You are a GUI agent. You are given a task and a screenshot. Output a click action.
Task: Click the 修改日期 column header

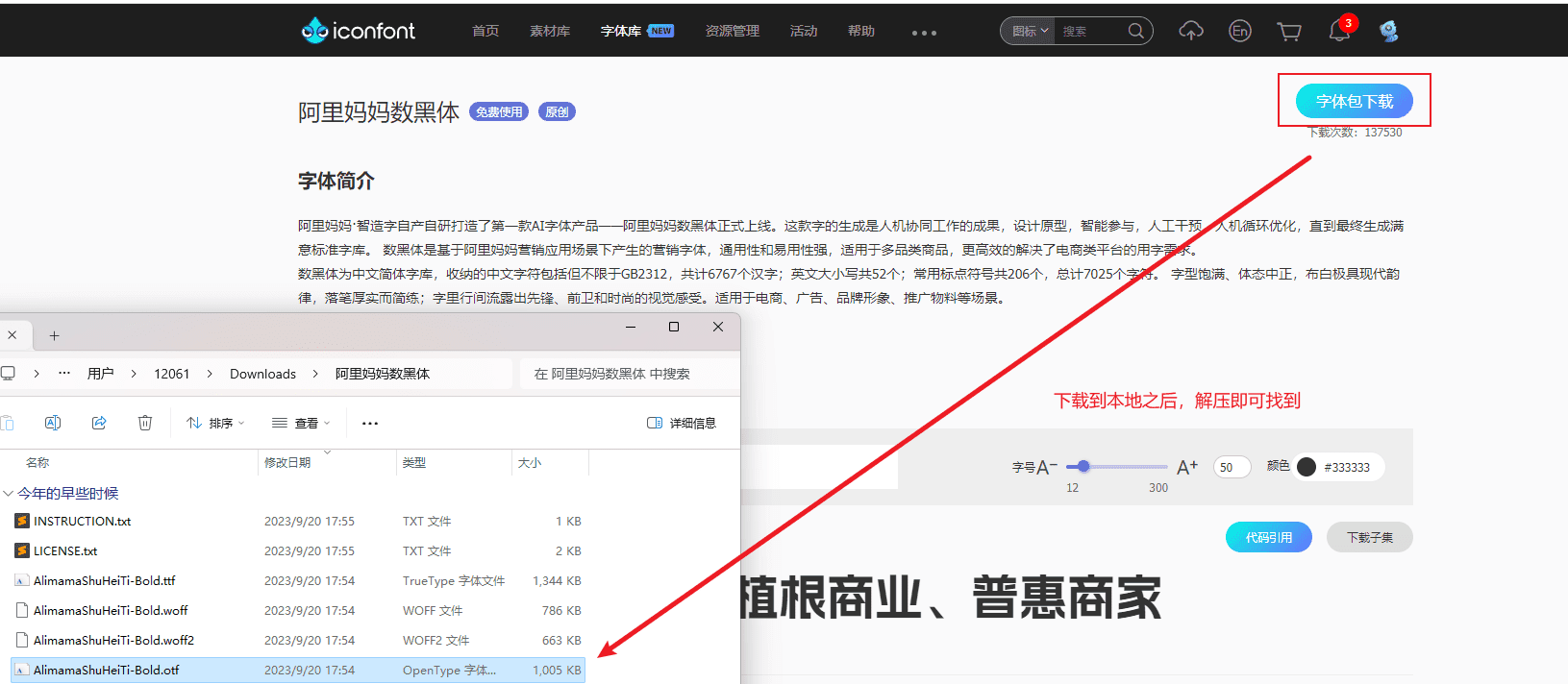(x=328, y=462)
